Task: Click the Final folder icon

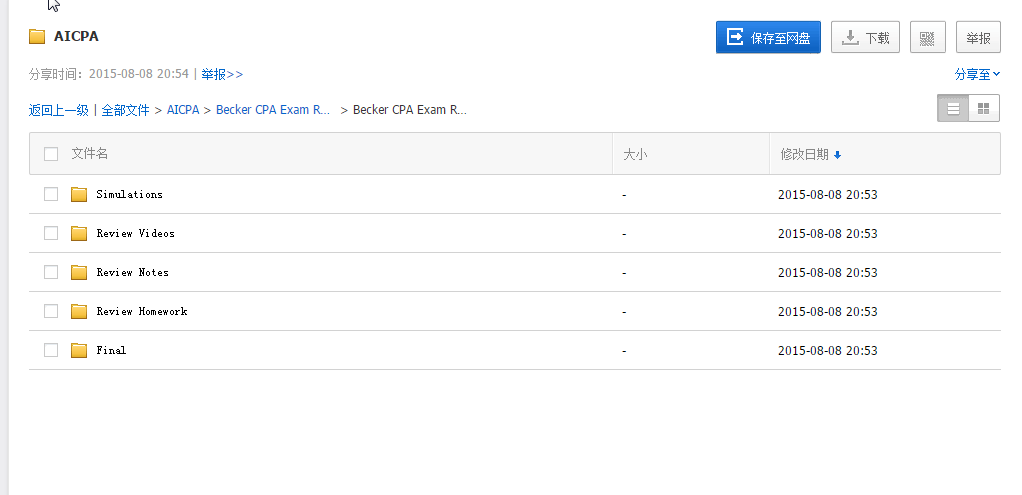Action: (x=79, y=350)
